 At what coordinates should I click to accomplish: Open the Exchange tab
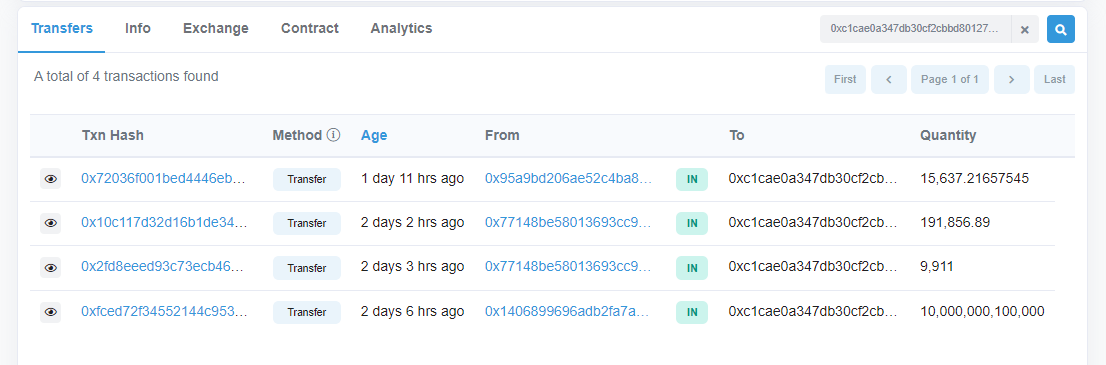click(x=216, y=28)
